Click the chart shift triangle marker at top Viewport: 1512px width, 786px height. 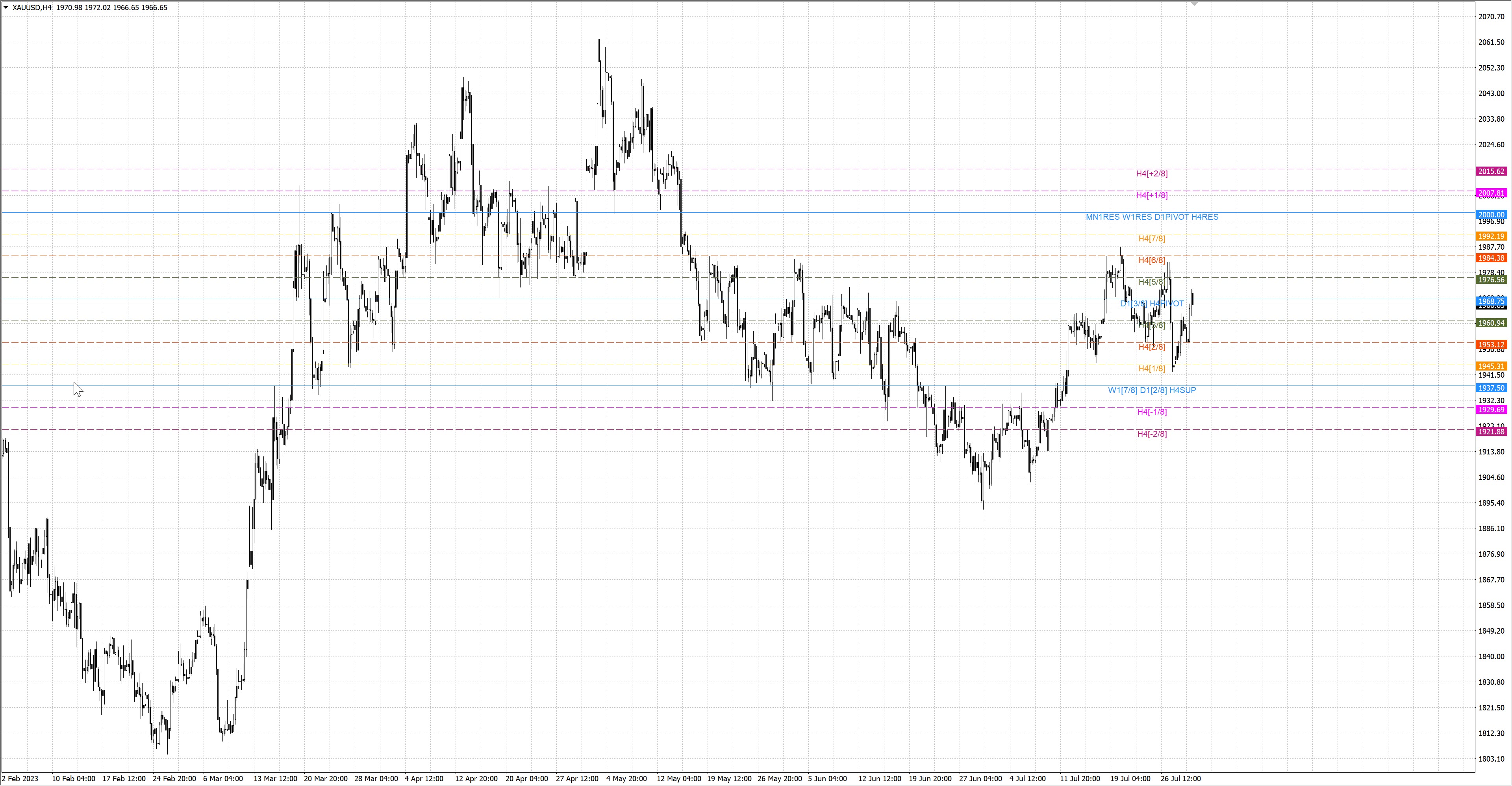(x=1194, y=4)
